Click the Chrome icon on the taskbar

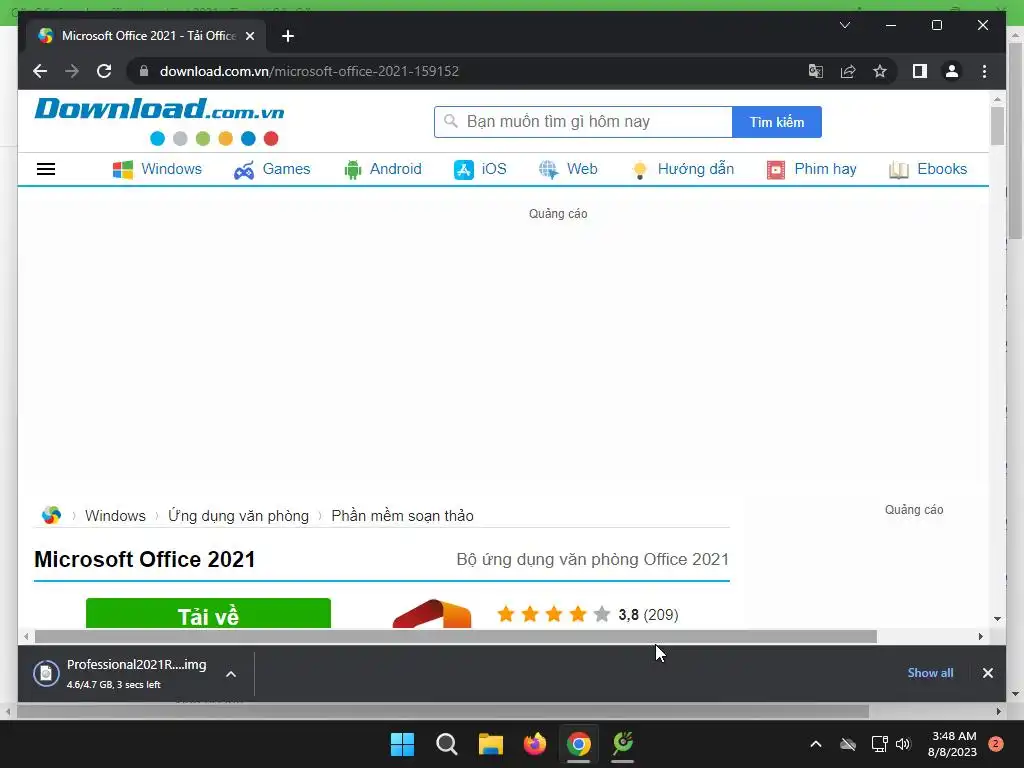pos(579,744)
